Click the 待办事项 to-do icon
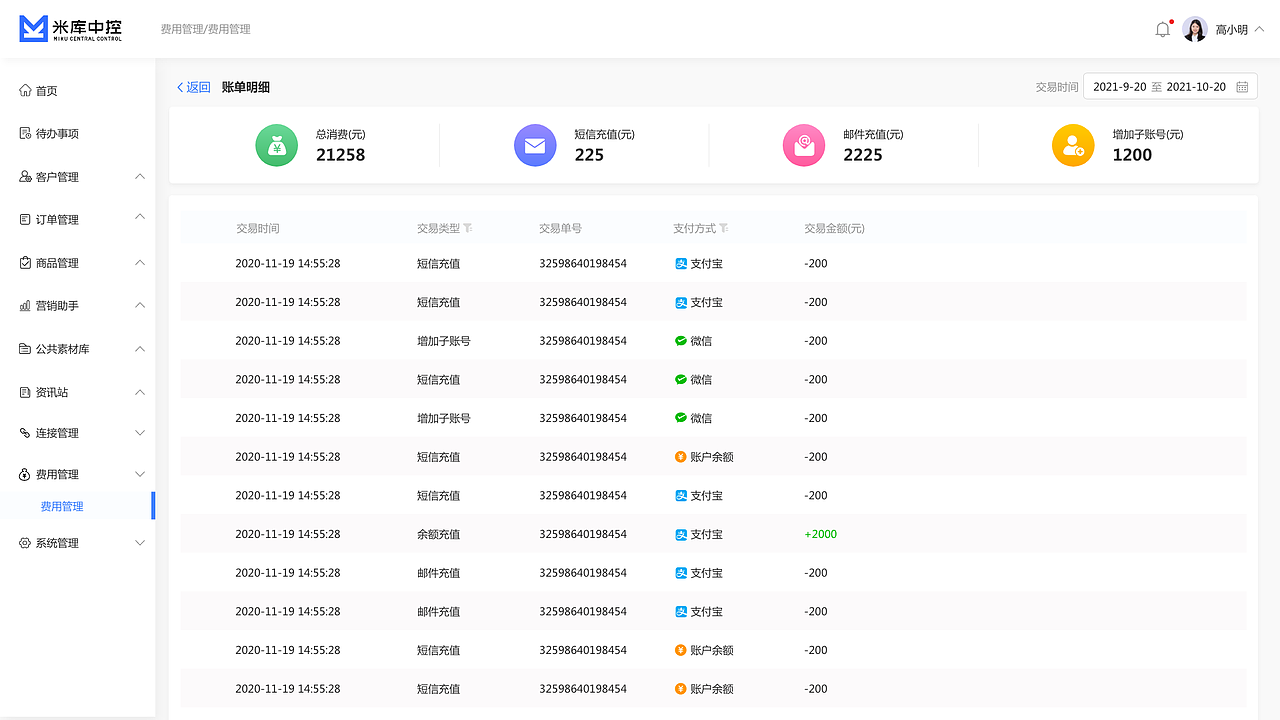This screenshot has height=720, width=1280. click(x=25, y=134)
